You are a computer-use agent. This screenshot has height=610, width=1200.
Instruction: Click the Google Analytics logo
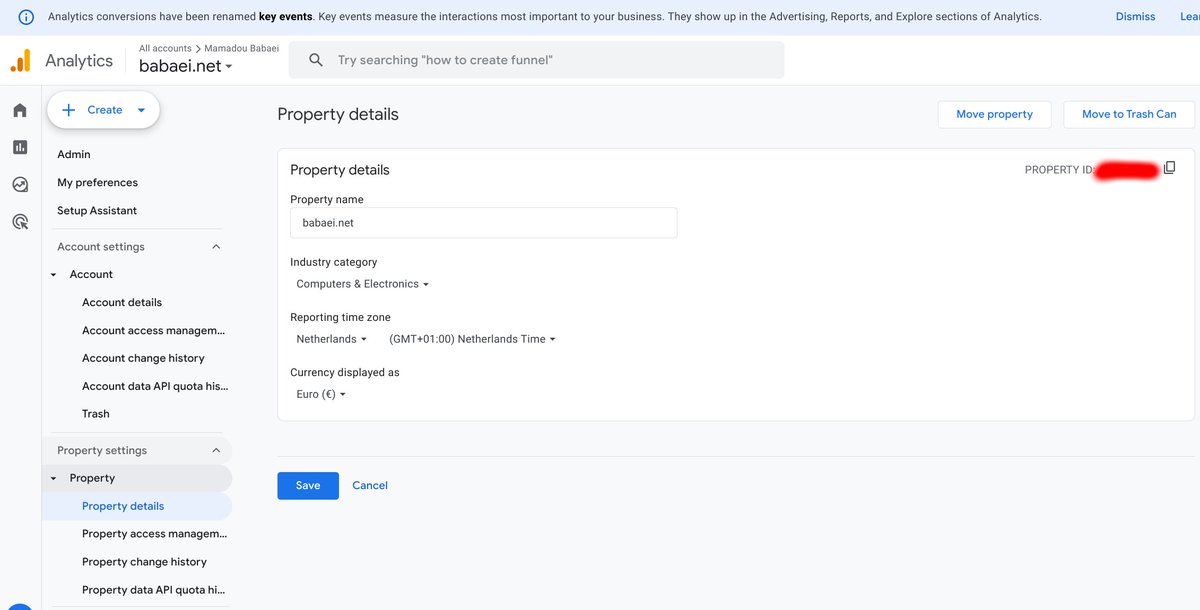[20, 60]
